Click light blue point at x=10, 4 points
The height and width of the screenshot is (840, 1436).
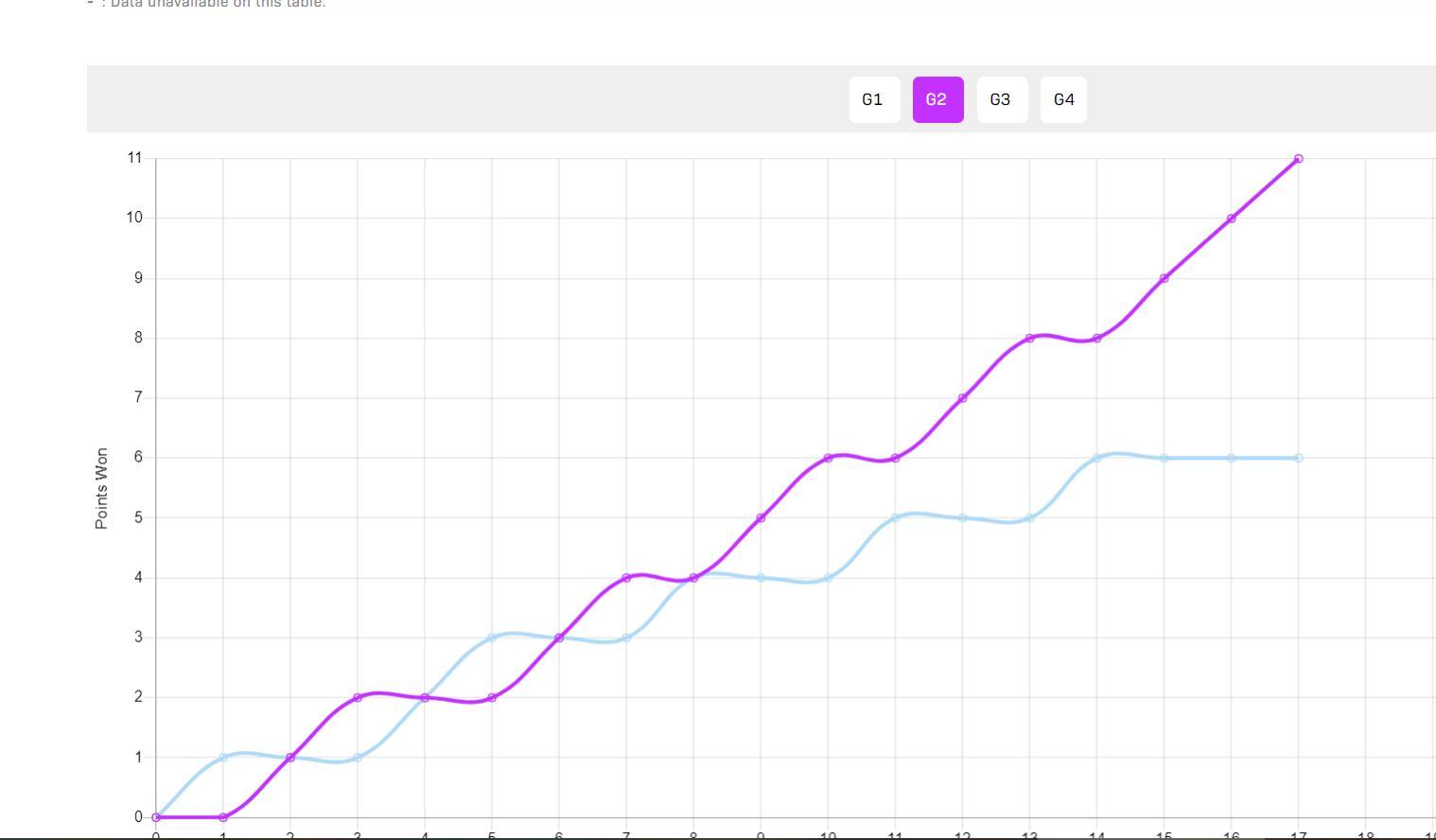(x=828, y=578)
